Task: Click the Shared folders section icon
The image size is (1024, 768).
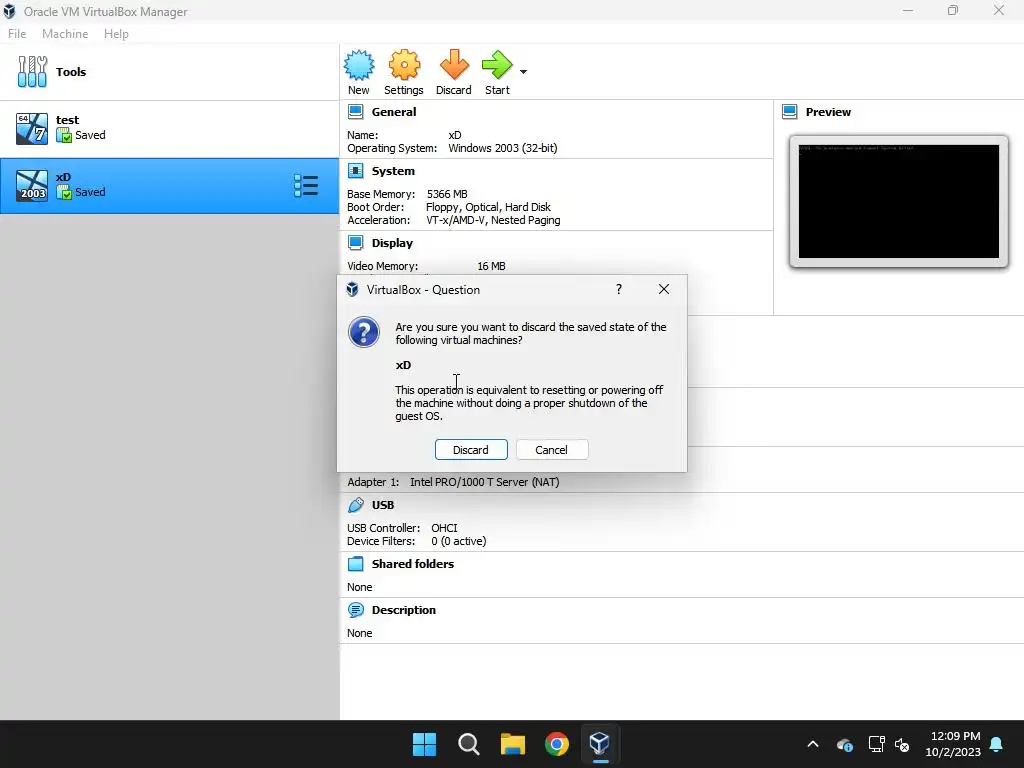Action: [355, 564]
